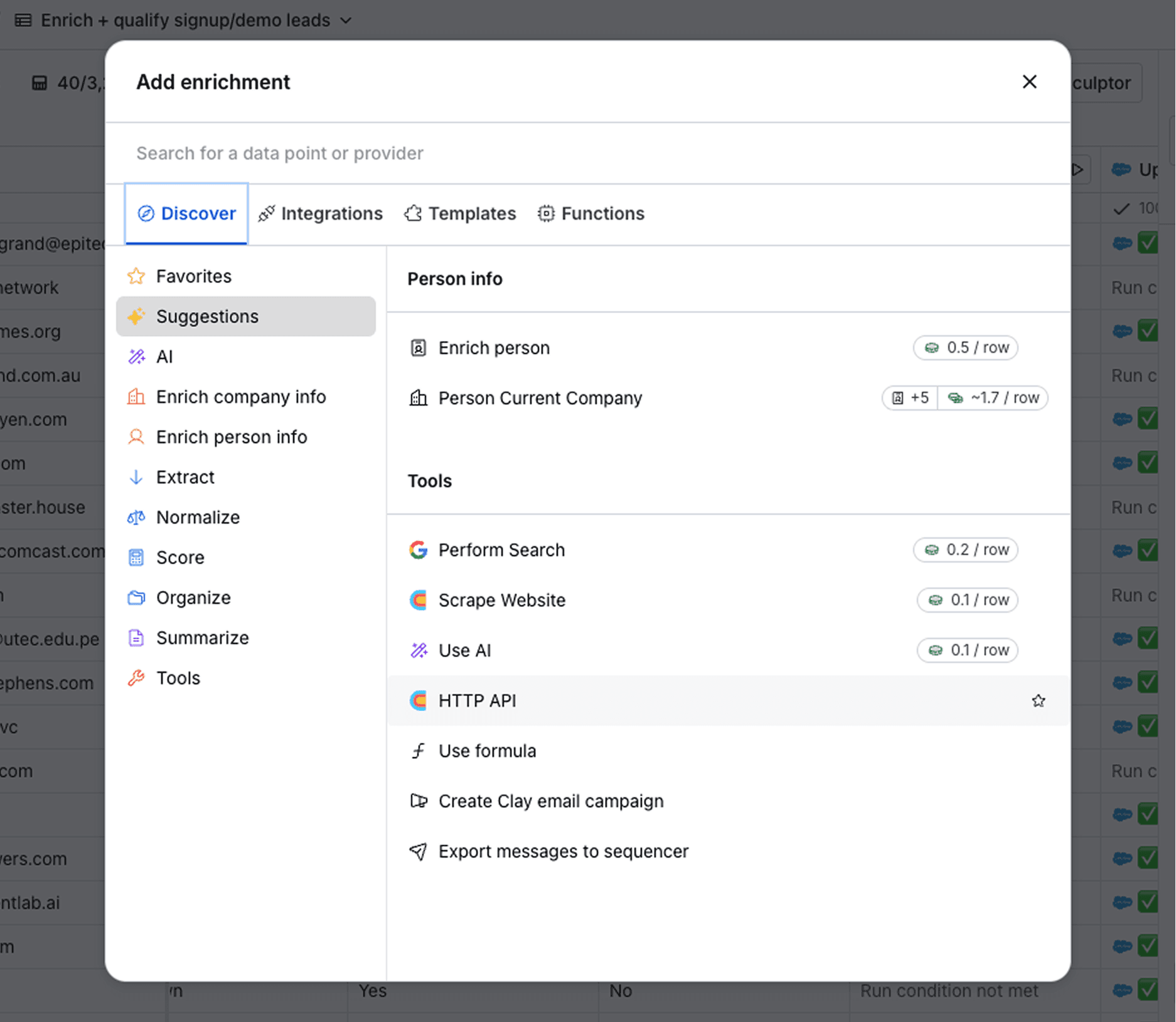Viewport: 1176px width, 1022px height.
Task: Click the Enrich person info avatar icon
Action: coord(136,437)
